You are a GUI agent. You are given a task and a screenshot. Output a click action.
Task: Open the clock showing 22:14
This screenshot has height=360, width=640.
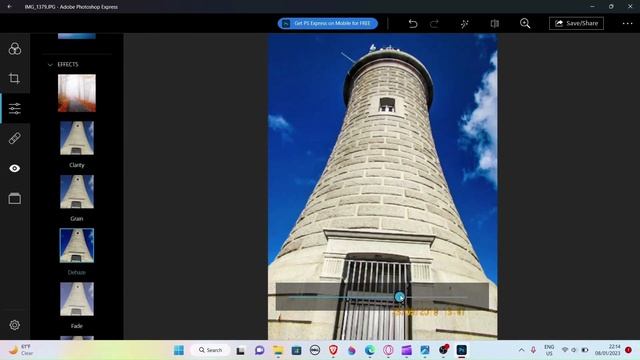(x=607, y=350)
